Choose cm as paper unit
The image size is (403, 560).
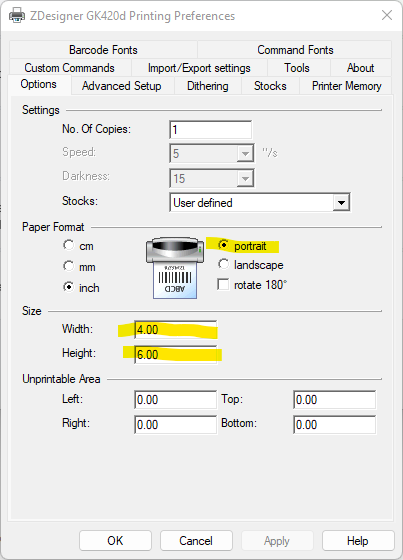point(69,246)
